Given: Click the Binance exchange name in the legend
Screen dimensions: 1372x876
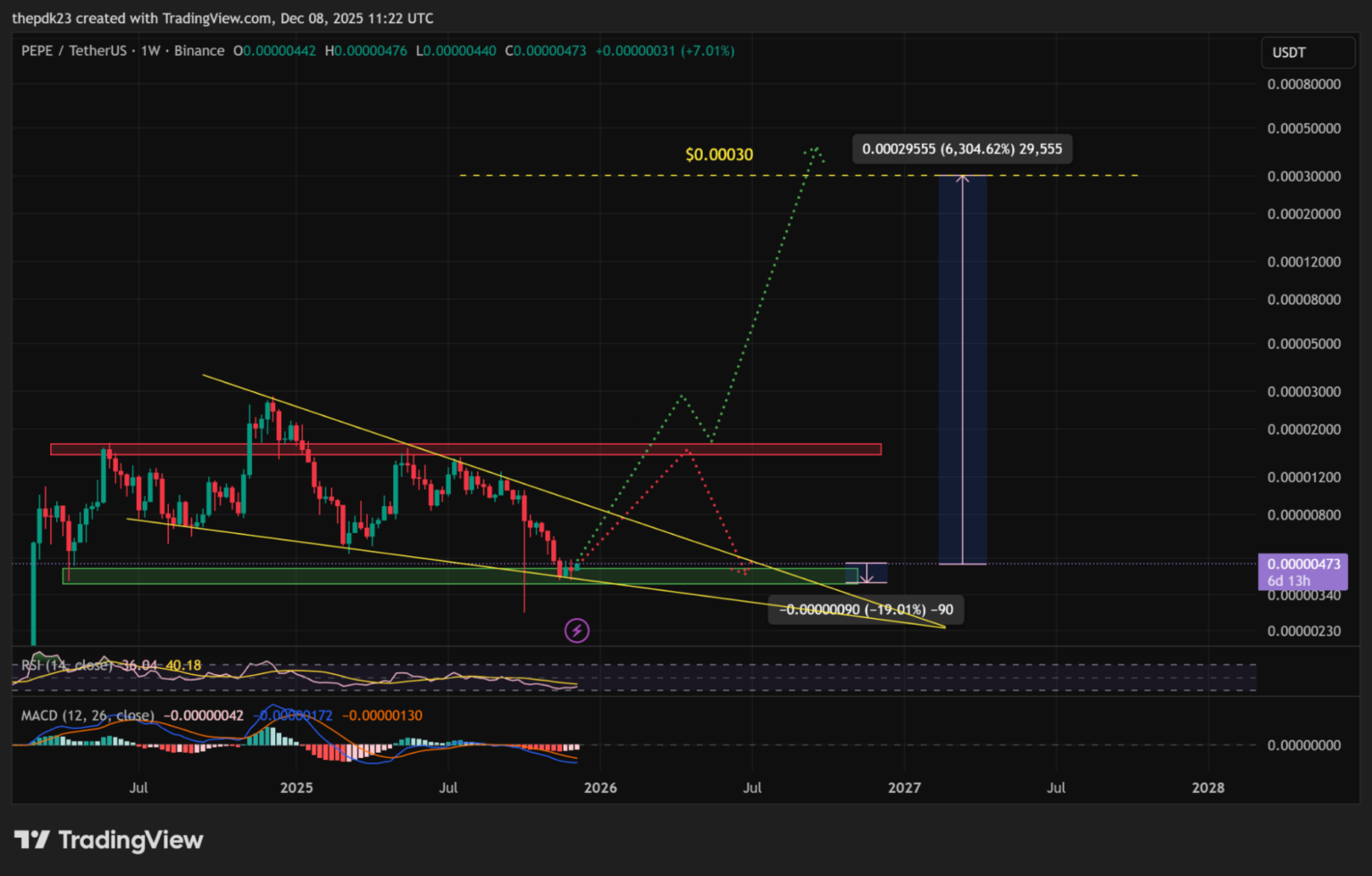Looking at the screenshot, I should (199, 51).
